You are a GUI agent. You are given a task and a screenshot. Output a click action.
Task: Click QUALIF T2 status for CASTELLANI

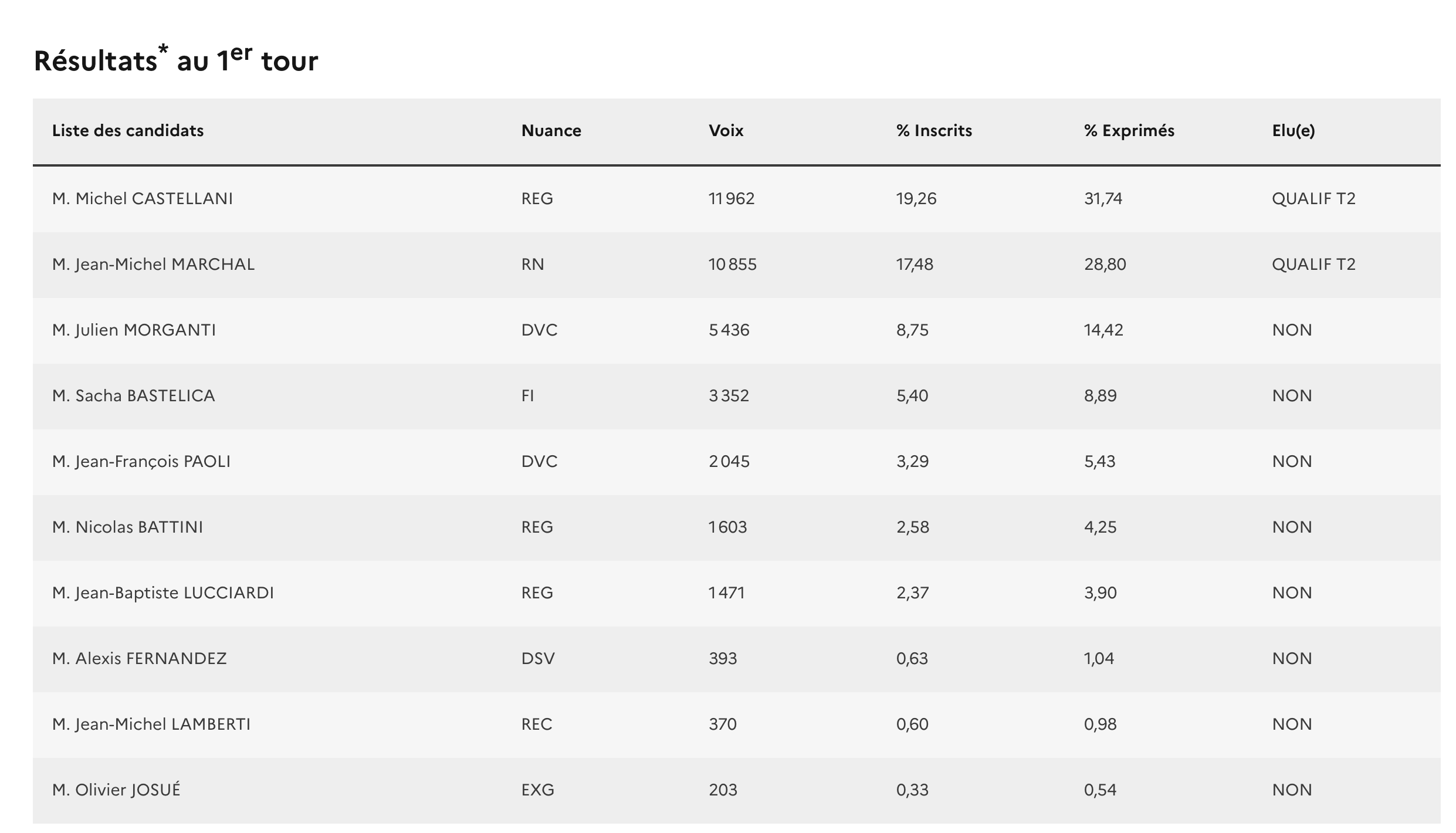(1313, 199)
